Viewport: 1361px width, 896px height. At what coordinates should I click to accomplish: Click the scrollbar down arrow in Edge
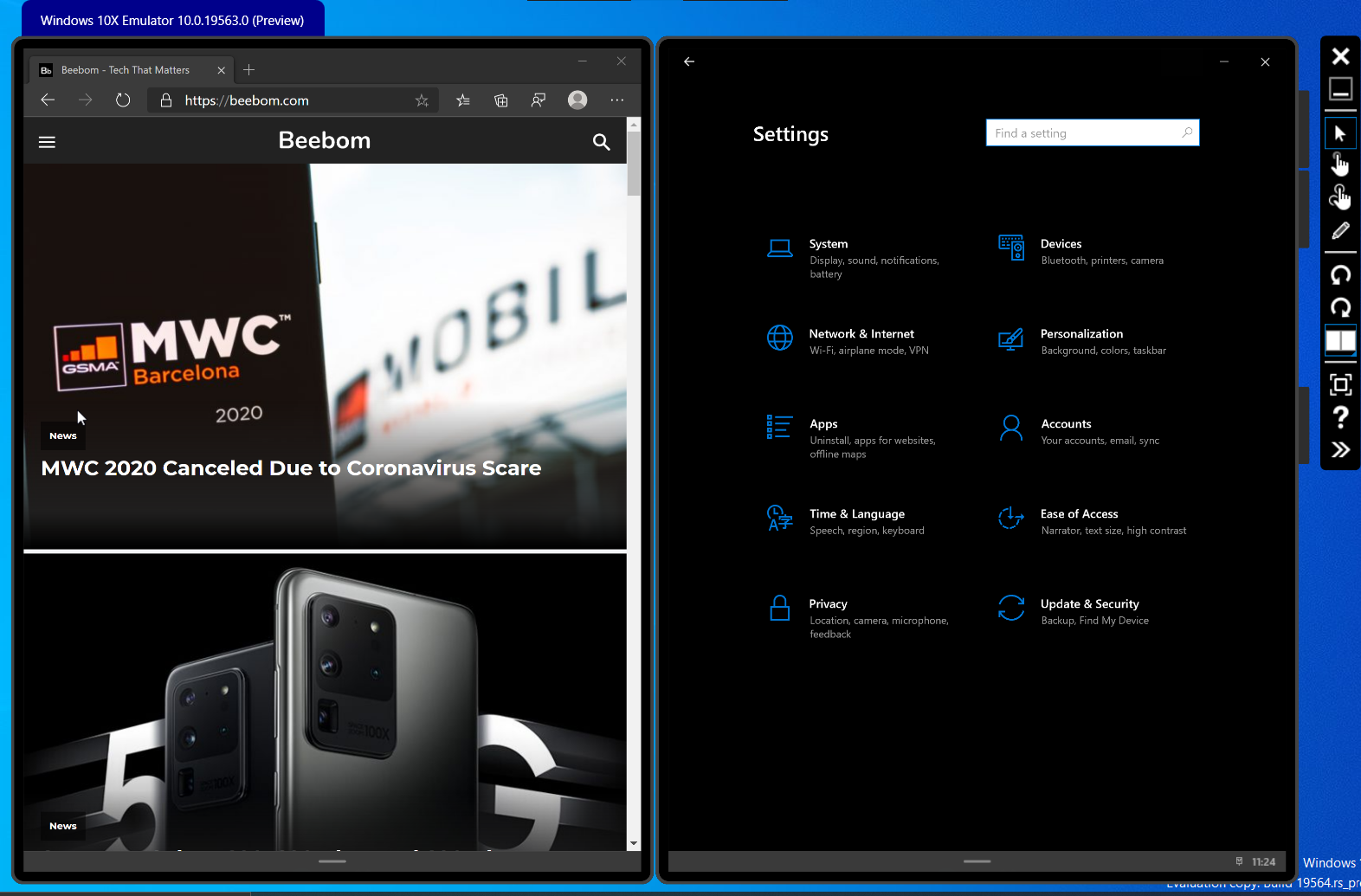634,843
